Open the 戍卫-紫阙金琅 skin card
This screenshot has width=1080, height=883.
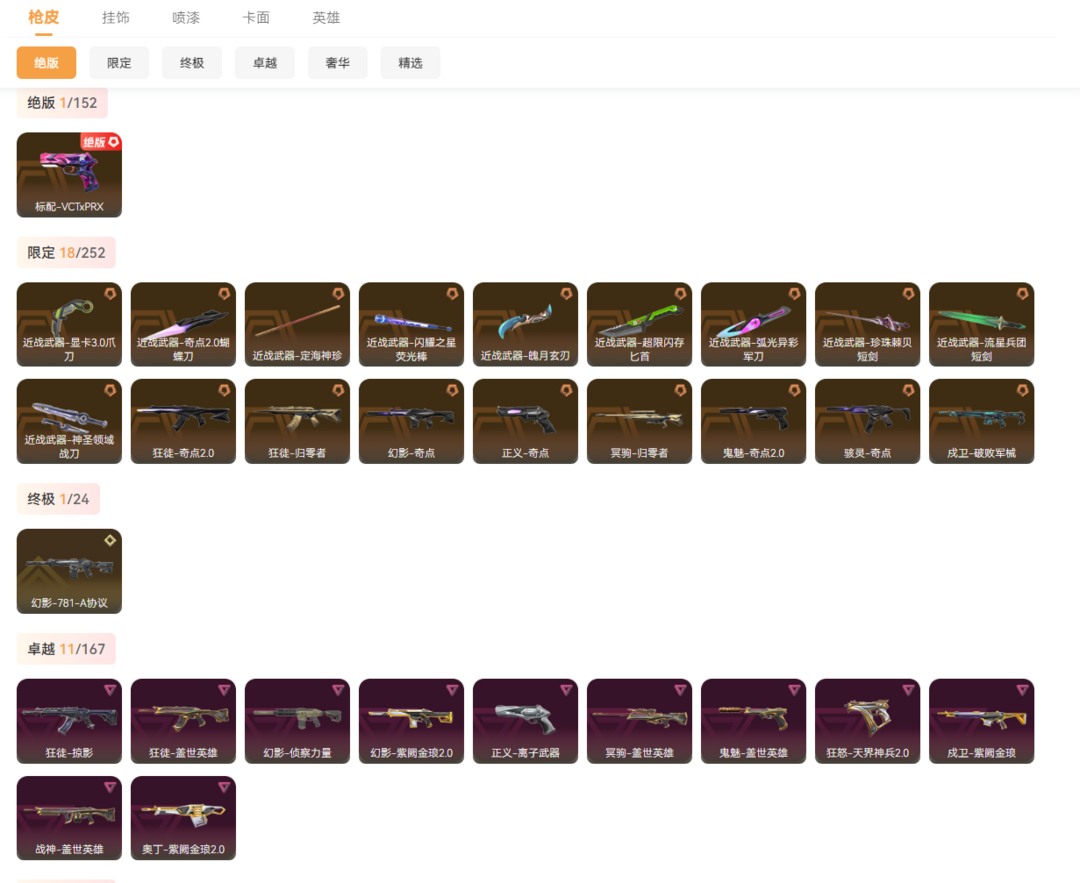pyautogui.click(x=982, y=721)
